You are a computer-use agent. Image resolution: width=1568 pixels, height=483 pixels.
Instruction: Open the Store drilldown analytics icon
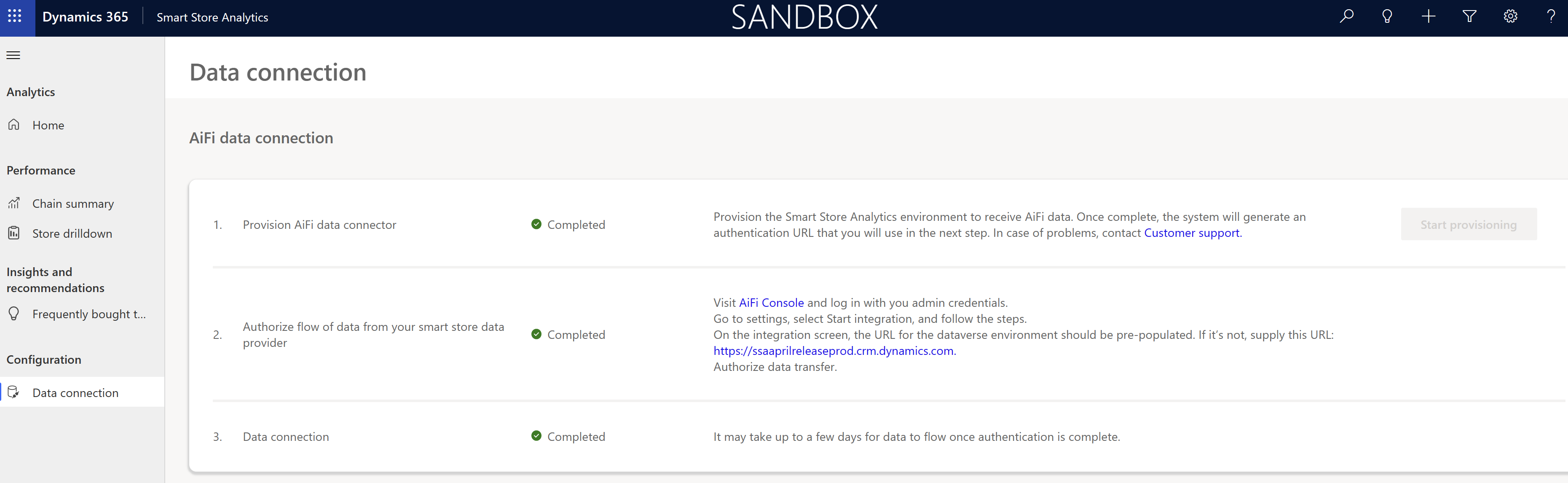point(14,233)
